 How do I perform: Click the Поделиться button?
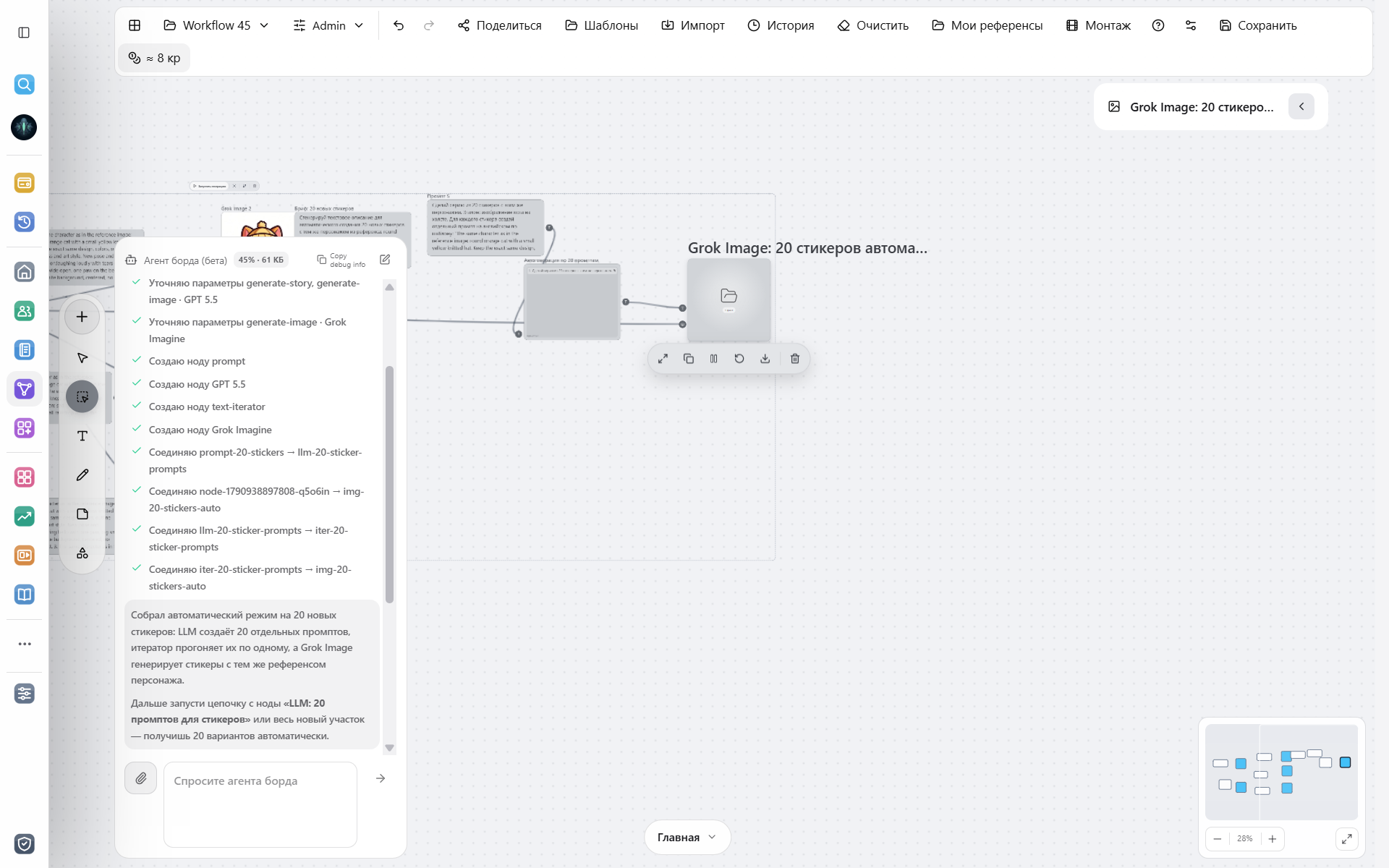(500, 25)
